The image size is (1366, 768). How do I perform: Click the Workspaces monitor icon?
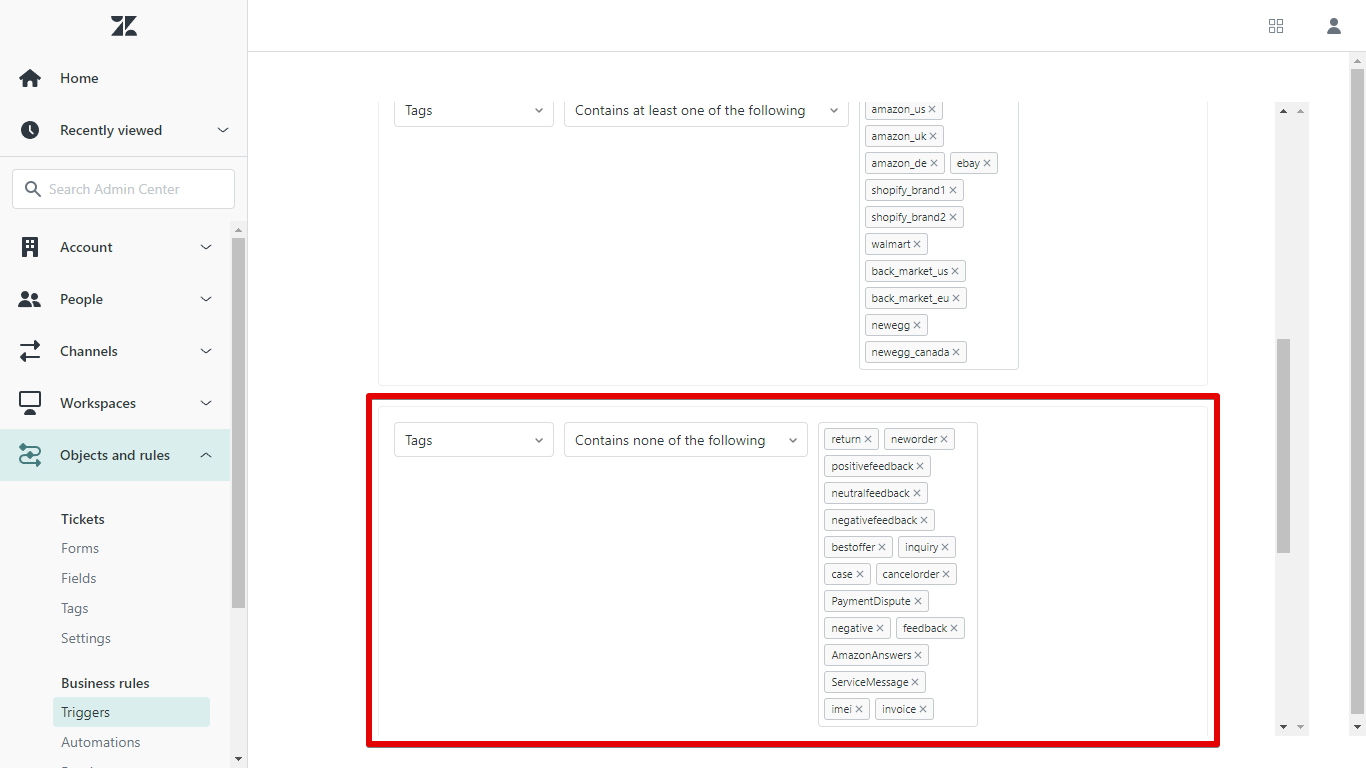pos(30,403)
